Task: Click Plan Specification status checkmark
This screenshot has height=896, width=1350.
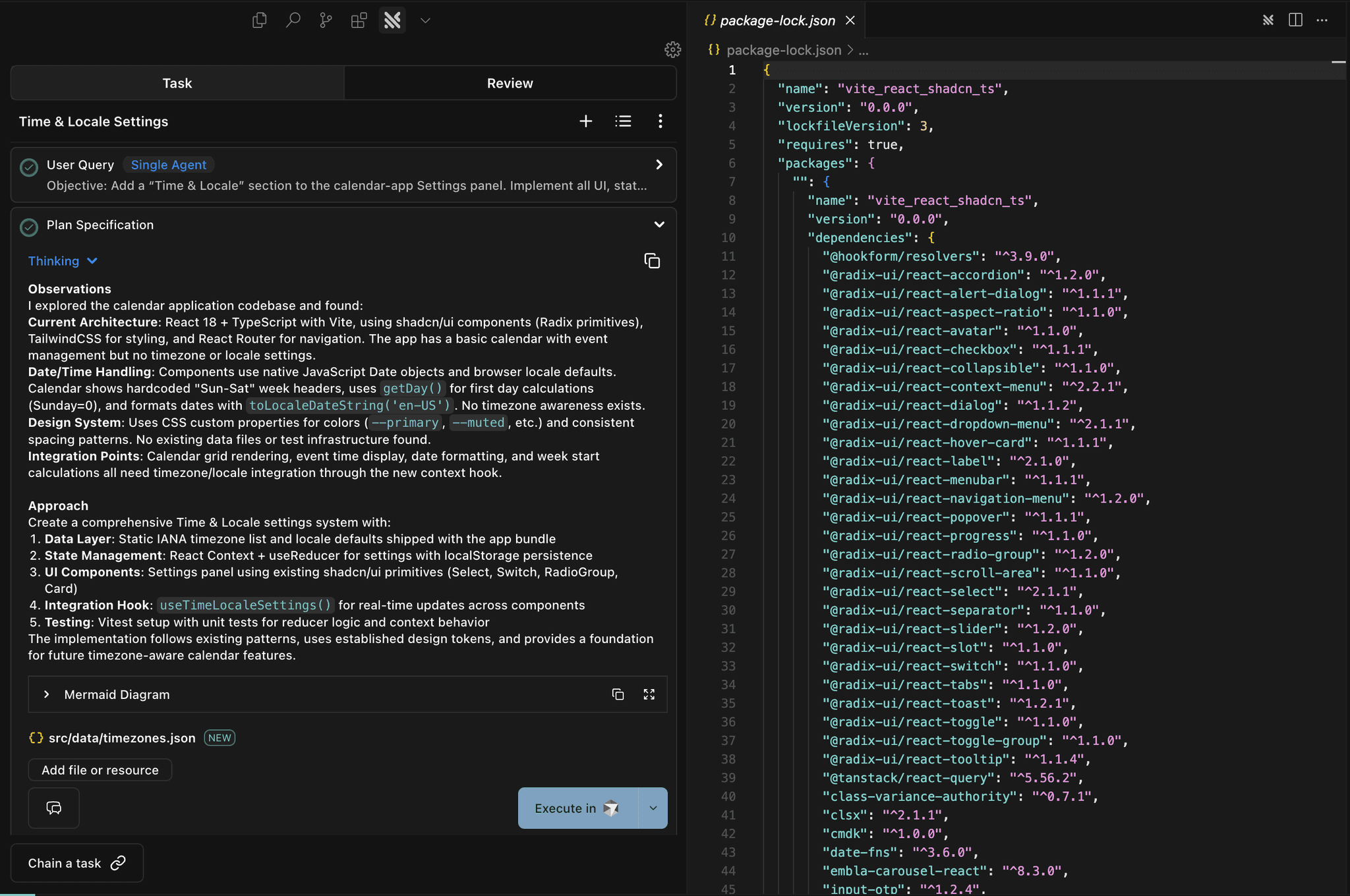Action: point(29,227)
